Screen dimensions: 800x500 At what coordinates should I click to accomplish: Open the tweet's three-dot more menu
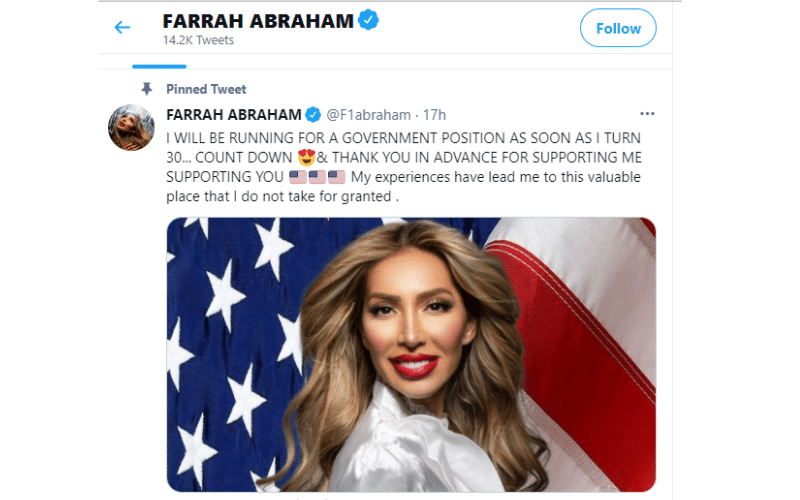[647, 114]
